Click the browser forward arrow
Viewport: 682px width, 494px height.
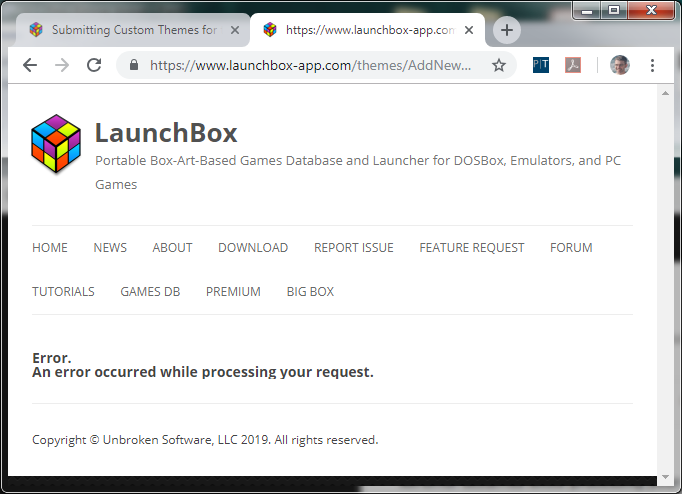(62, 65)
